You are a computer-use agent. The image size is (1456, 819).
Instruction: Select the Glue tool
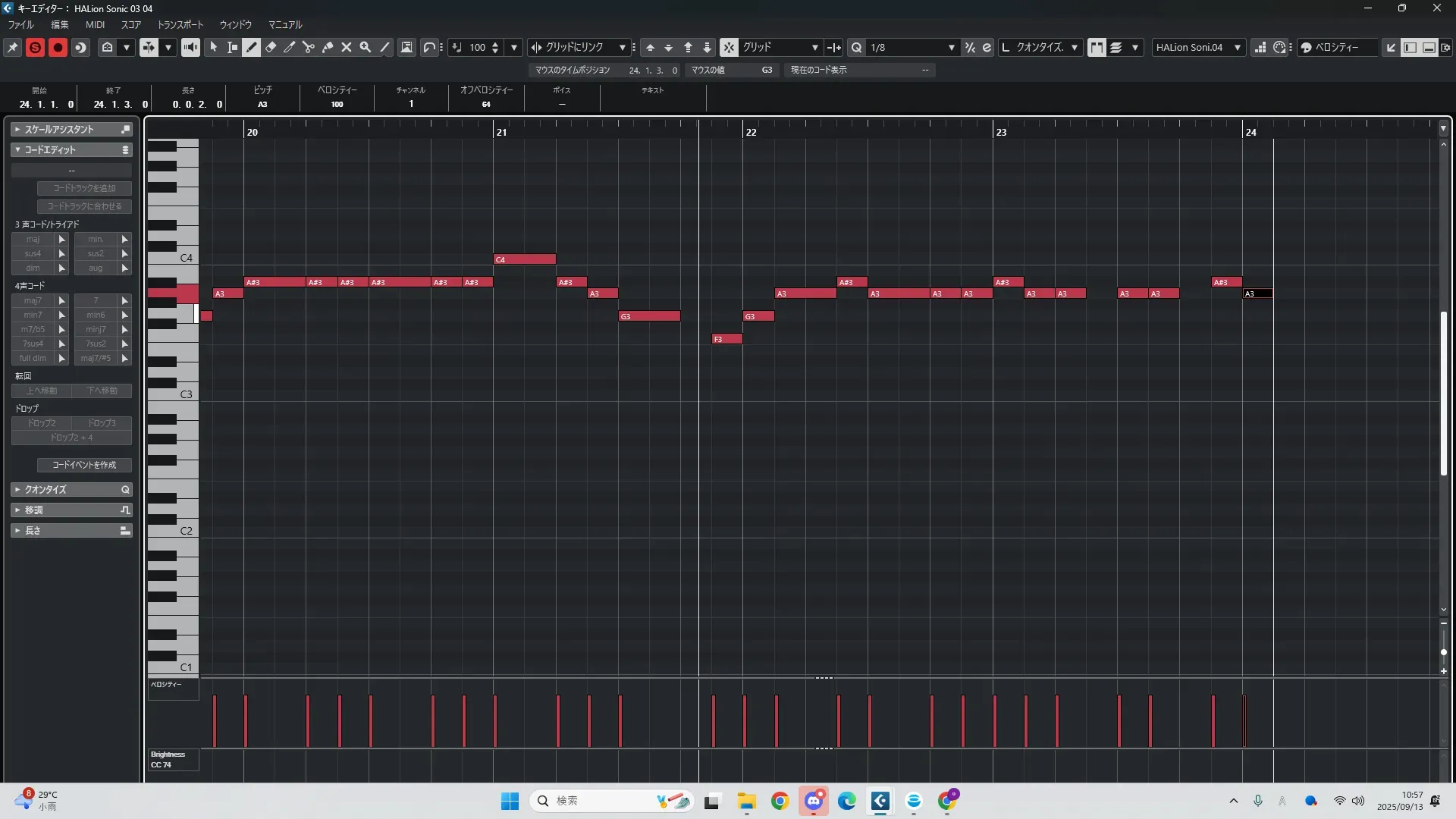328,47
